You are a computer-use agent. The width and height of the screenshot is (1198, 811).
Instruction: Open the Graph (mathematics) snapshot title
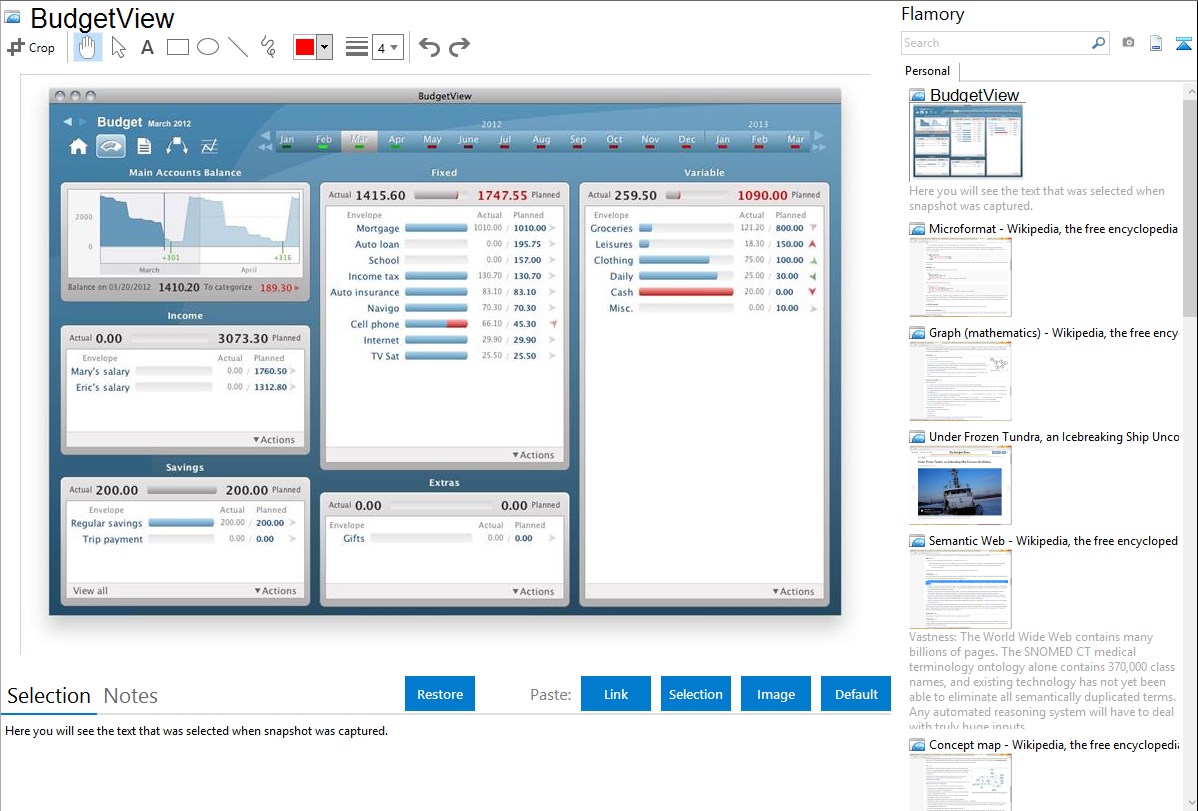(1053, 333)
